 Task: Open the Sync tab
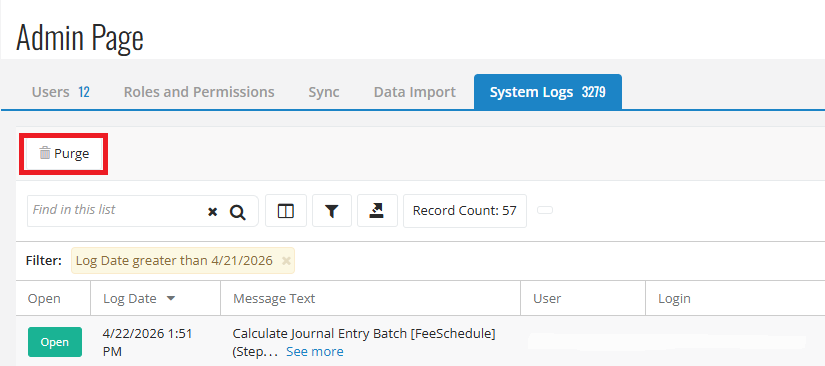pyautogui.click(x=324, y=92)
